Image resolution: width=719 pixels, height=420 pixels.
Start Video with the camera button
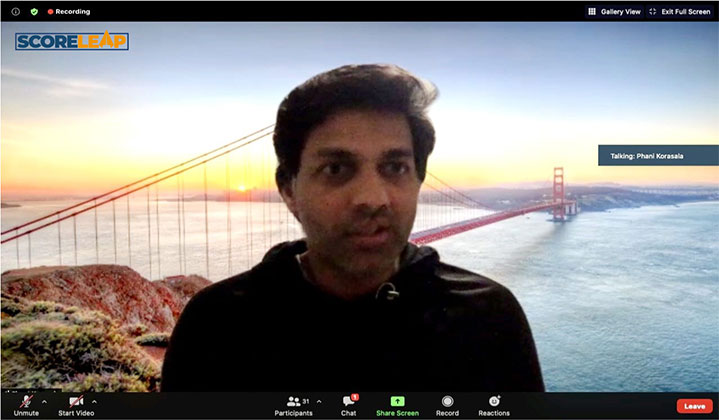click(76, 403)
